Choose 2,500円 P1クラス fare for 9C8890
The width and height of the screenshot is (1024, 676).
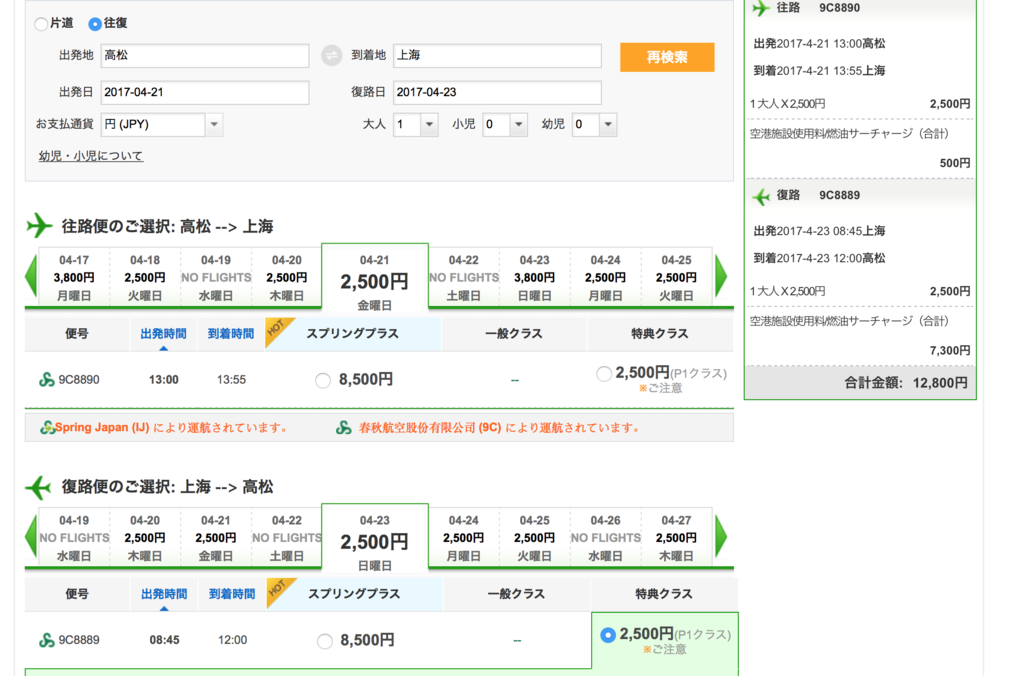pos(604,374)
